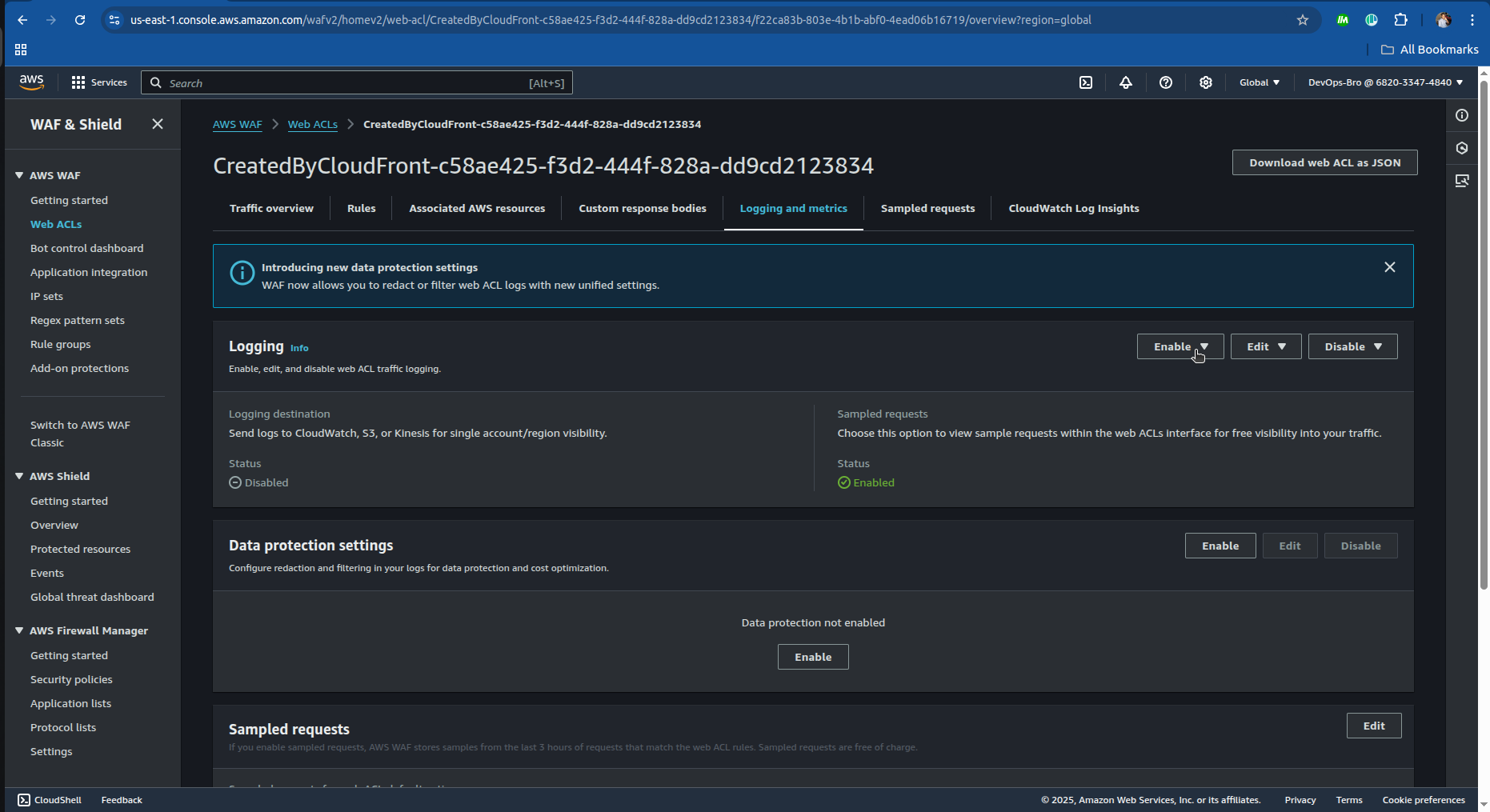Screen dimensions: 1490x812
Task: Close the WAF & Shield side panel
Action: point(158,124)
